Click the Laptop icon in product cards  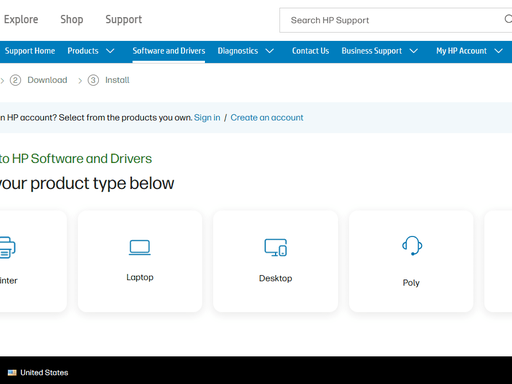click(140, 247)
